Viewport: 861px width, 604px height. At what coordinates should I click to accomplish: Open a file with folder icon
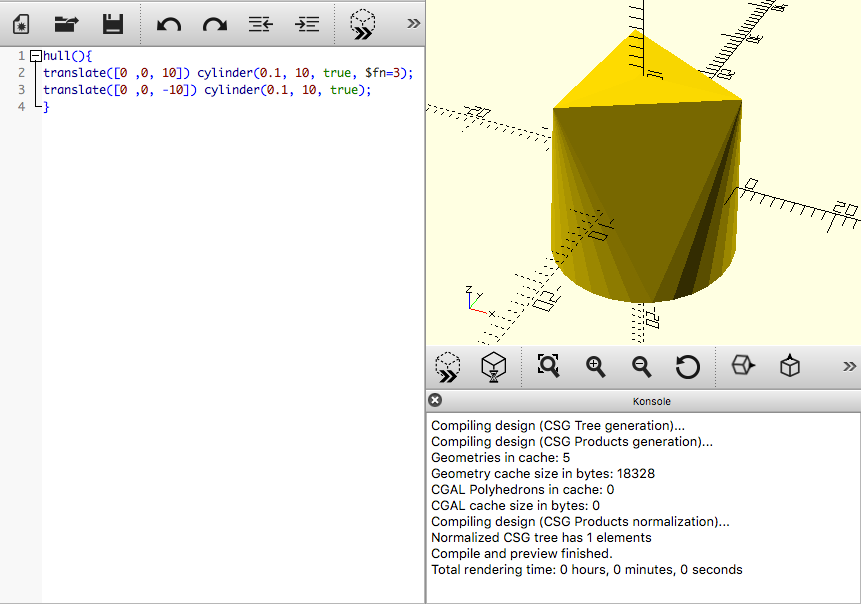click(x=66, y=24)
